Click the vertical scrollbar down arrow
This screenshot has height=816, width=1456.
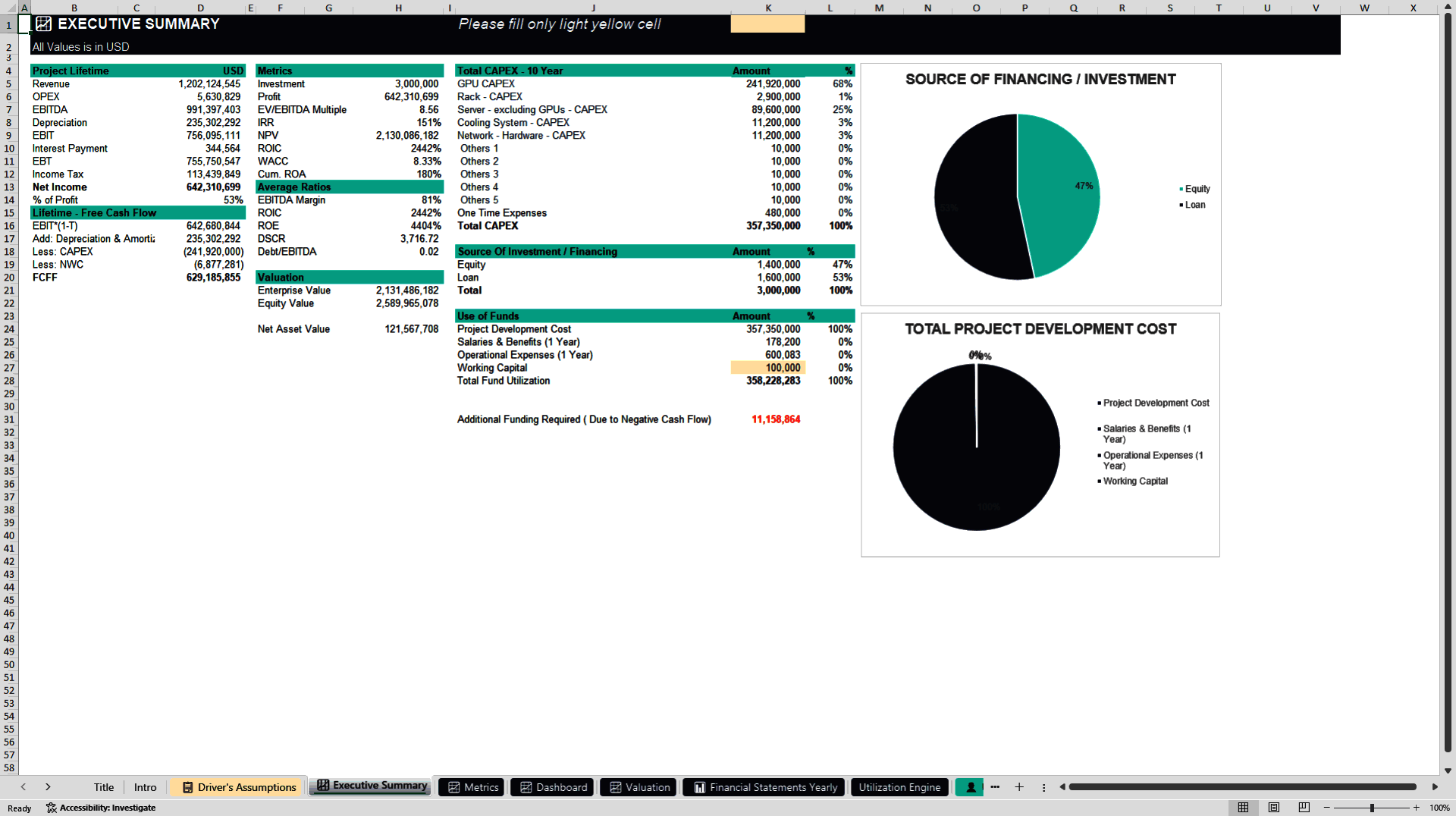coord(1448,770)
